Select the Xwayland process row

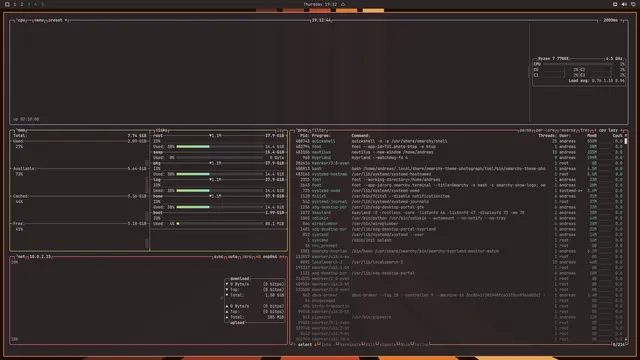458,213
